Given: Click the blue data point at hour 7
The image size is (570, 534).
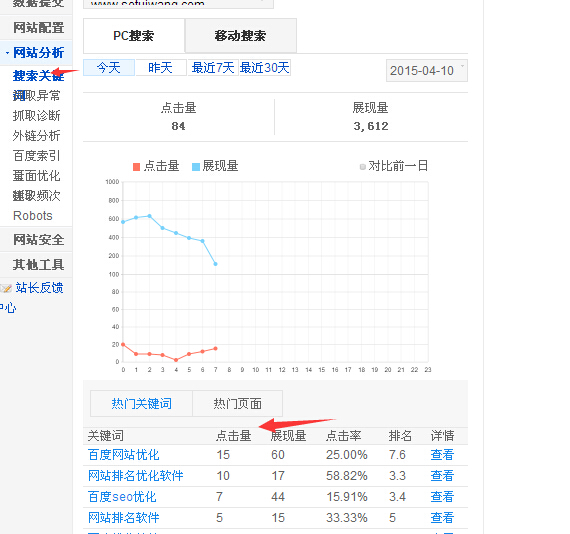Looking at the screenshot, I should [x=216, y=264].
